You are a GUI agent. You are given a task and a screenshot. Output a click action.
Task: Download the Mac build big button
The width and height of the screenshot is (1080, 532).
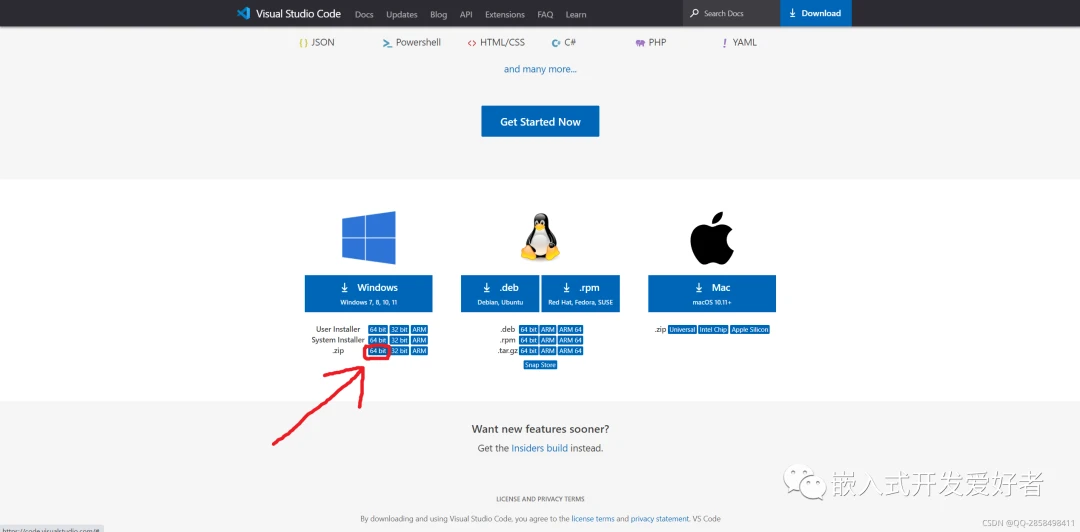pos(712,294)
